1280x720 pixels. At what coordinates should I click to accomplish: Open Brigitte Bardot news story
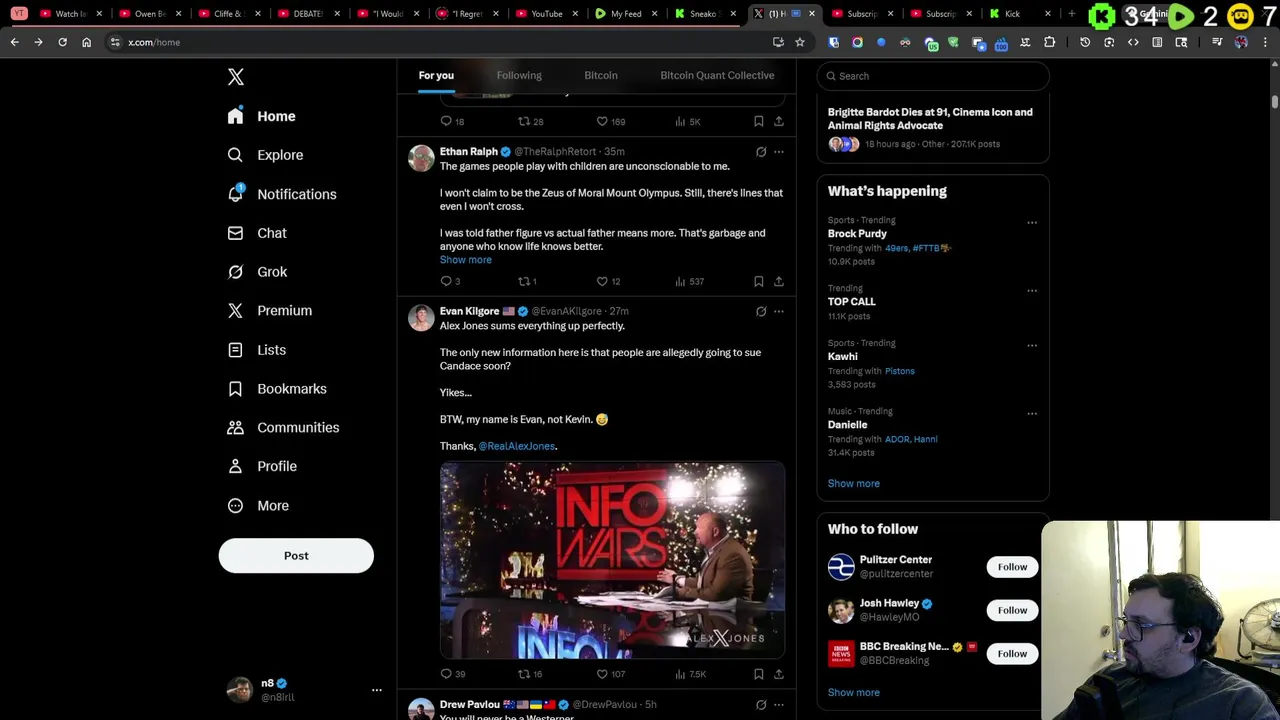(x=933, y=130)
